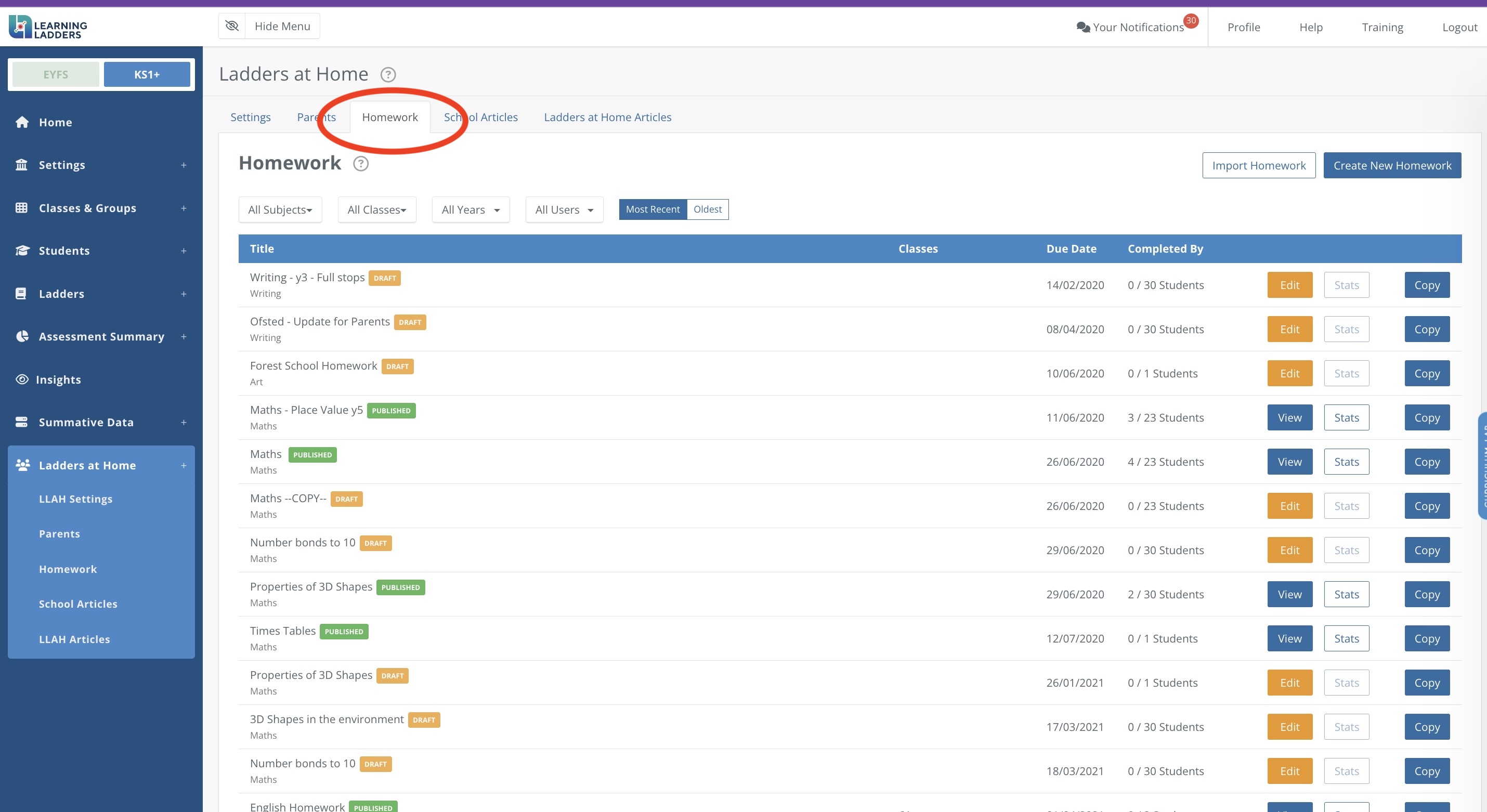Select the Most Recent sort option

[653, 209]
